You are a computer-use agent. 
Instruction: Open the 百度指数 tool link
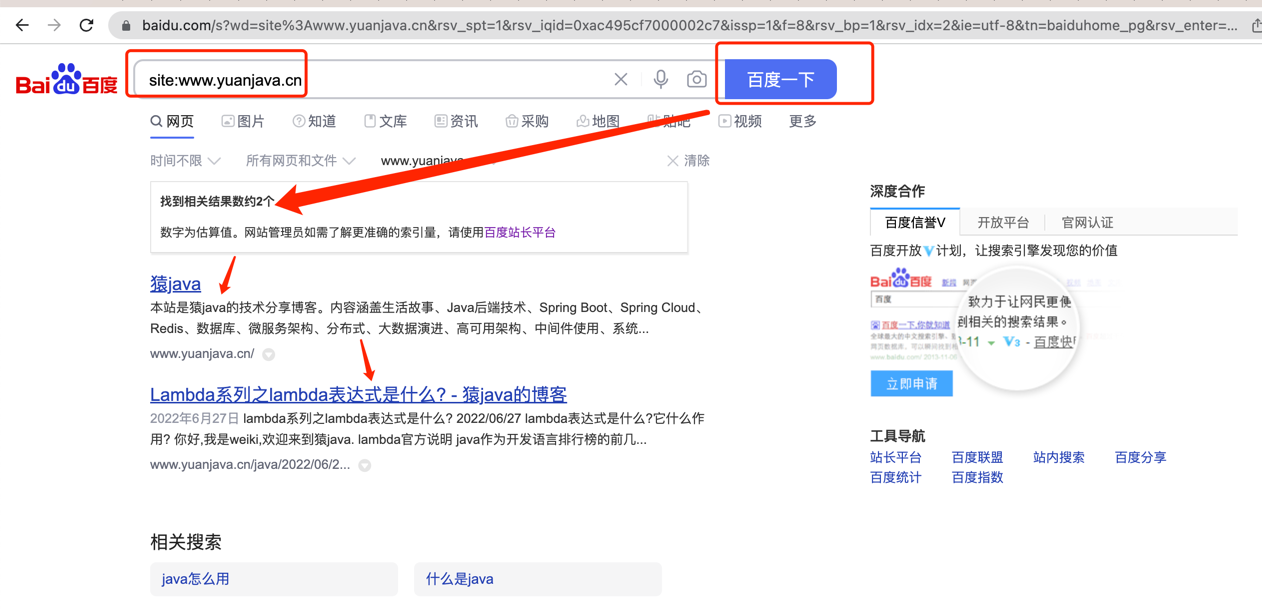click(x=977, y=477)
